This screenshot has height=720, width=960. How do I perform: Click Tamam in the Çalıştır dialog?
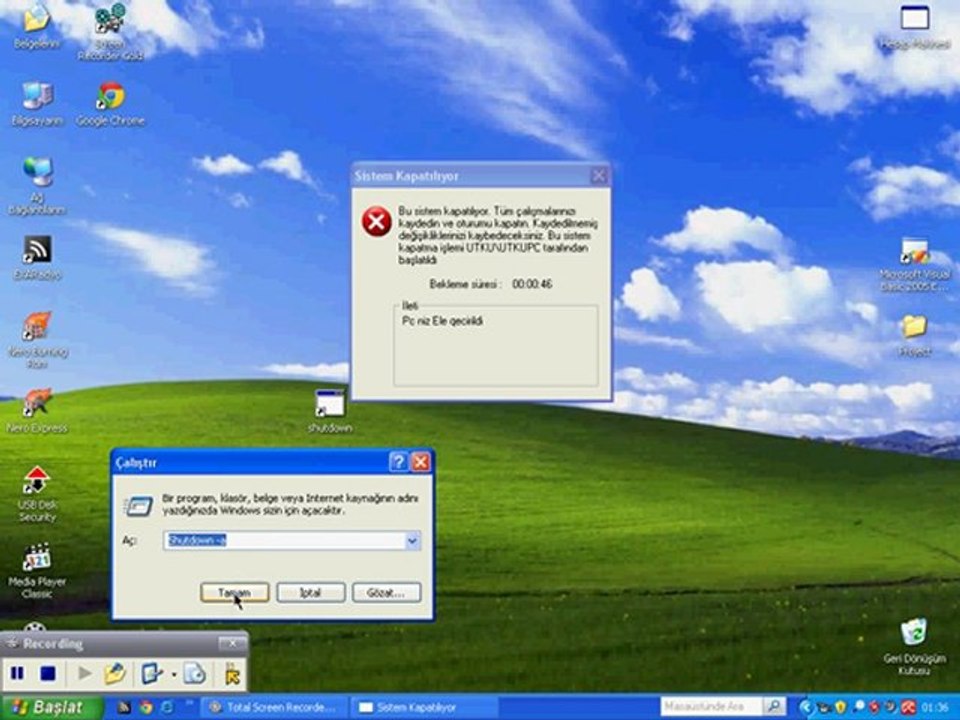234,592
